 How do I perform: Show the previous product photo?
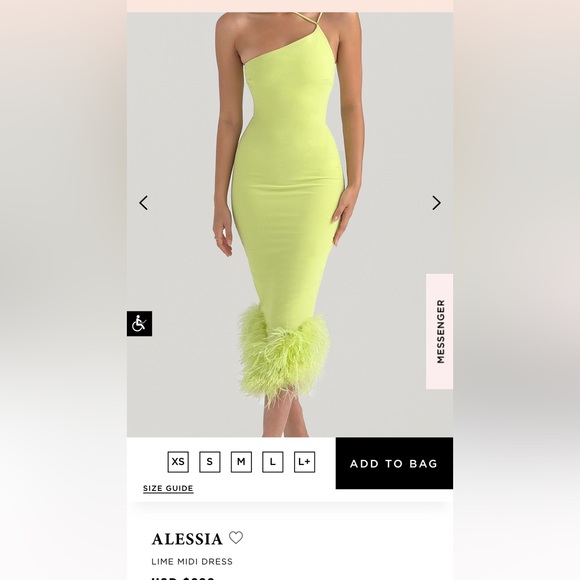[144, 203]
